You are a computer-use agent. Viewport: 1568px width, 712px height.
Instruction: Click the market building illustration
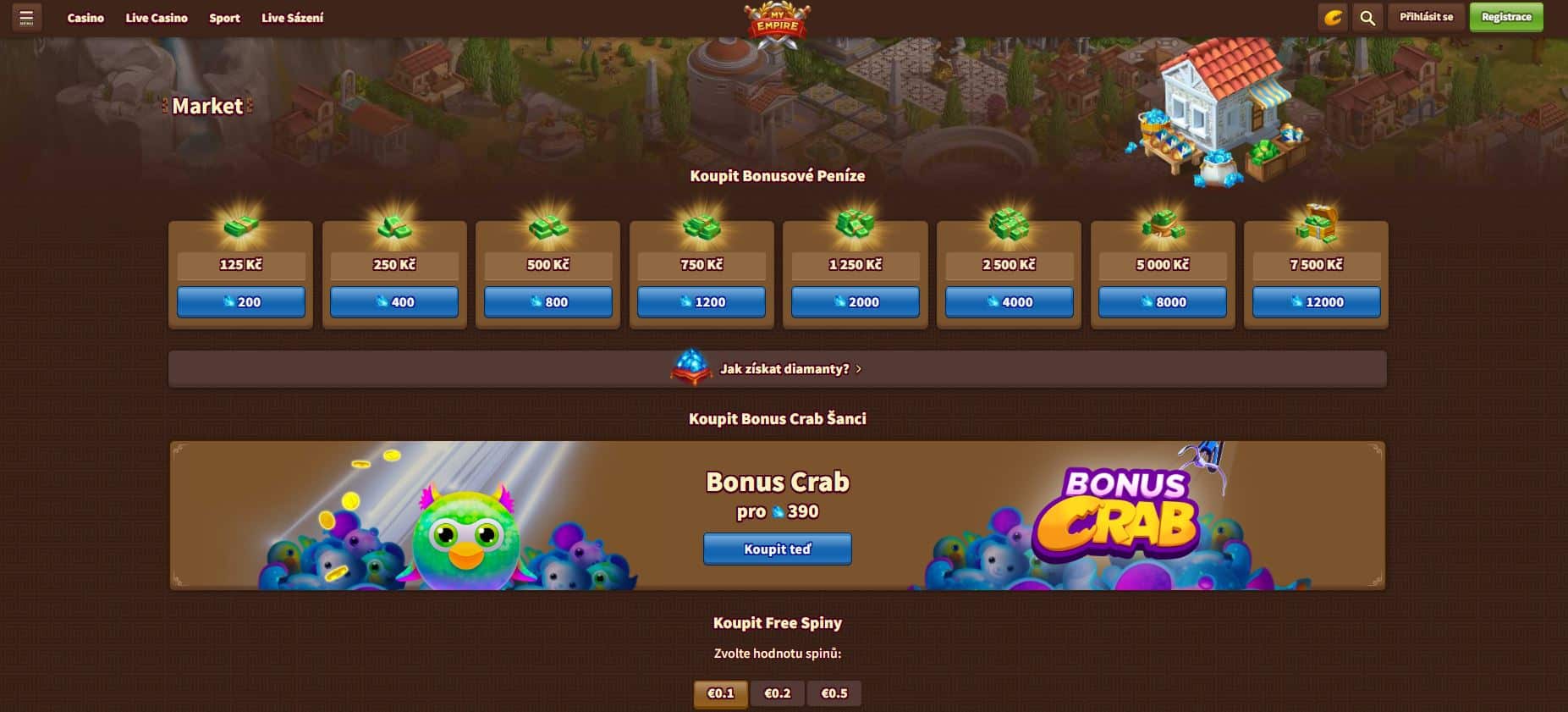[1219, 110]
